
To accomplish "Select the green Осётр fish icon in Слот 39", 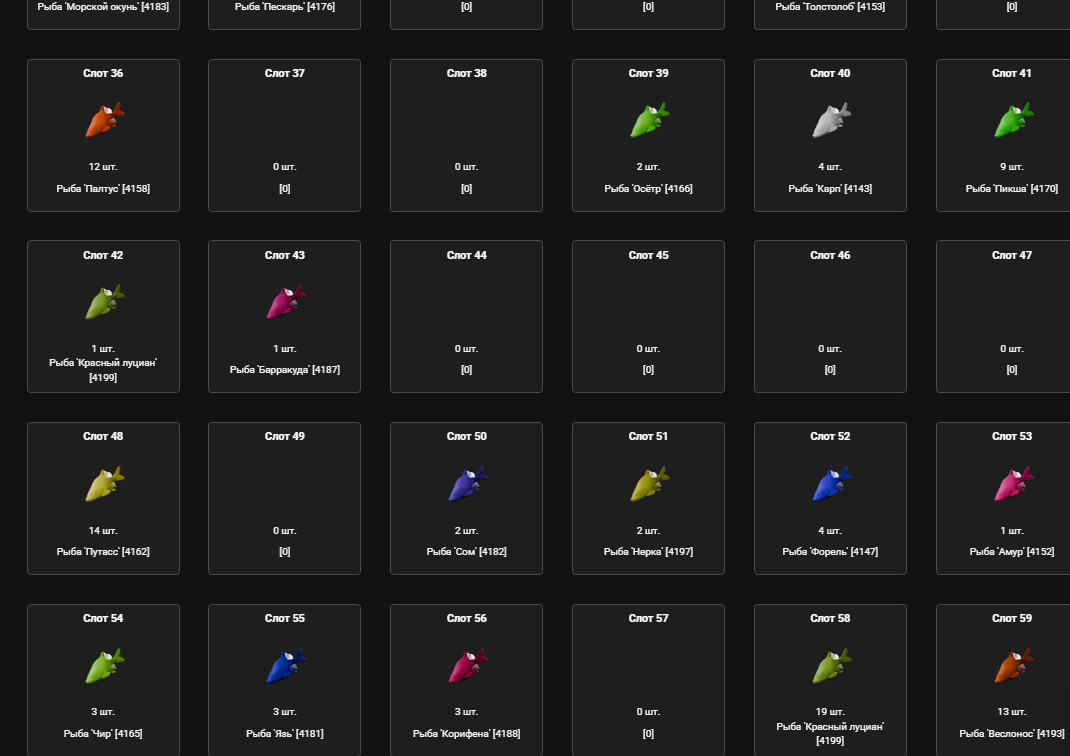I will tap(650, 120).
